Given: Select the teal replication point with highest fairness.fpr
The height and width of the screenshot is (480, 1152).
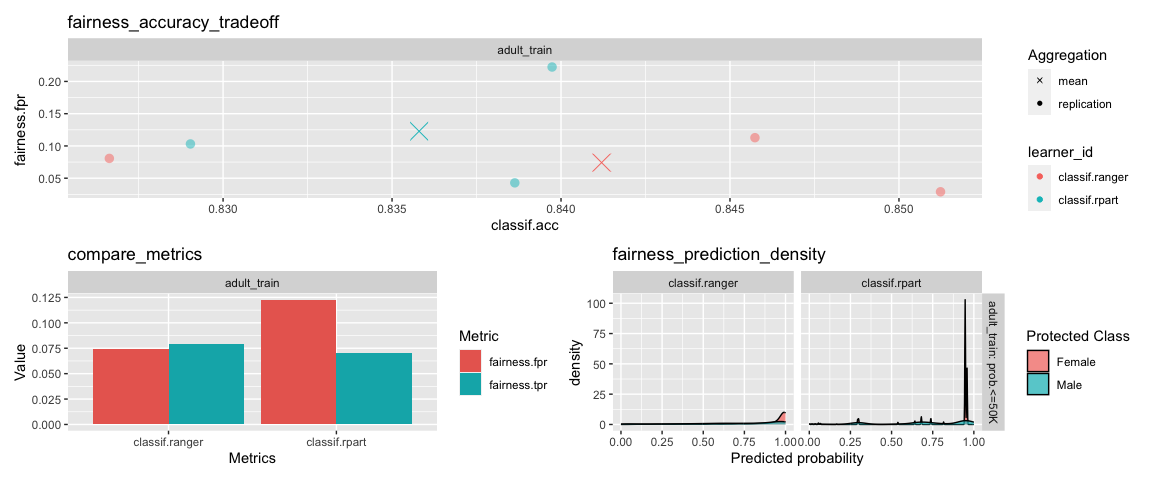Looking at the screenshot, I should [x=552, y=67].
